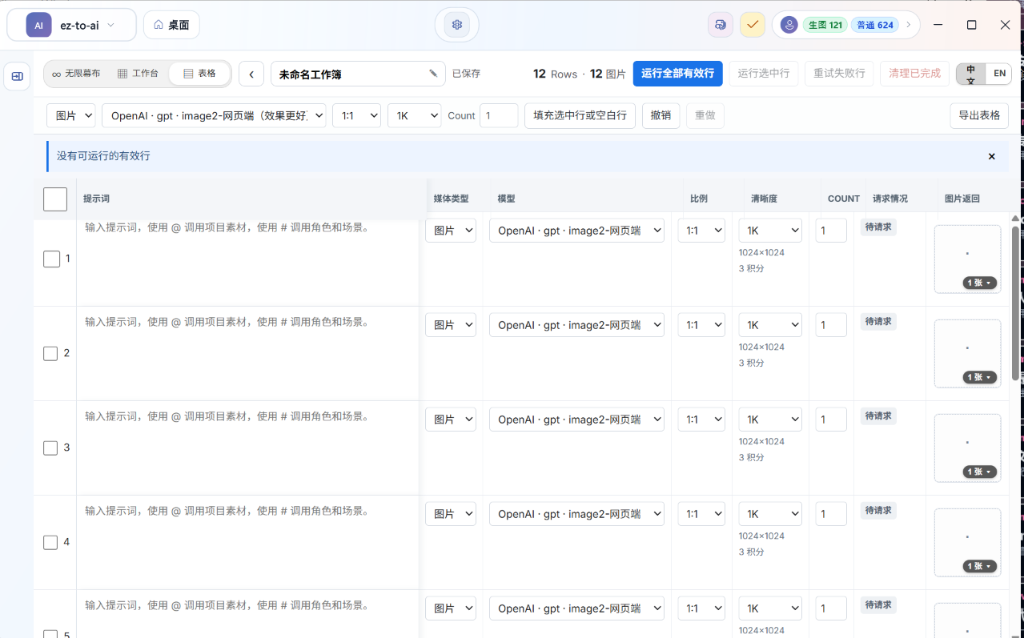Viewport: 1024px width, 638px height.
Task: Click the purple chat icon in header
Action: click(x=720, y=25)
